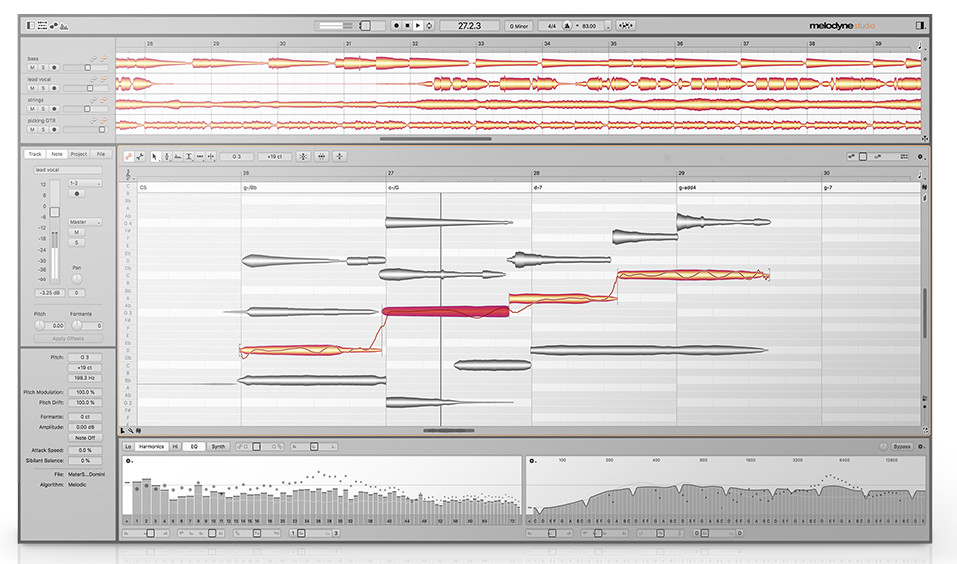Viewport: 957px width, 564px height.
Task: Select the Note Separation tool
Action: (211, 157)
